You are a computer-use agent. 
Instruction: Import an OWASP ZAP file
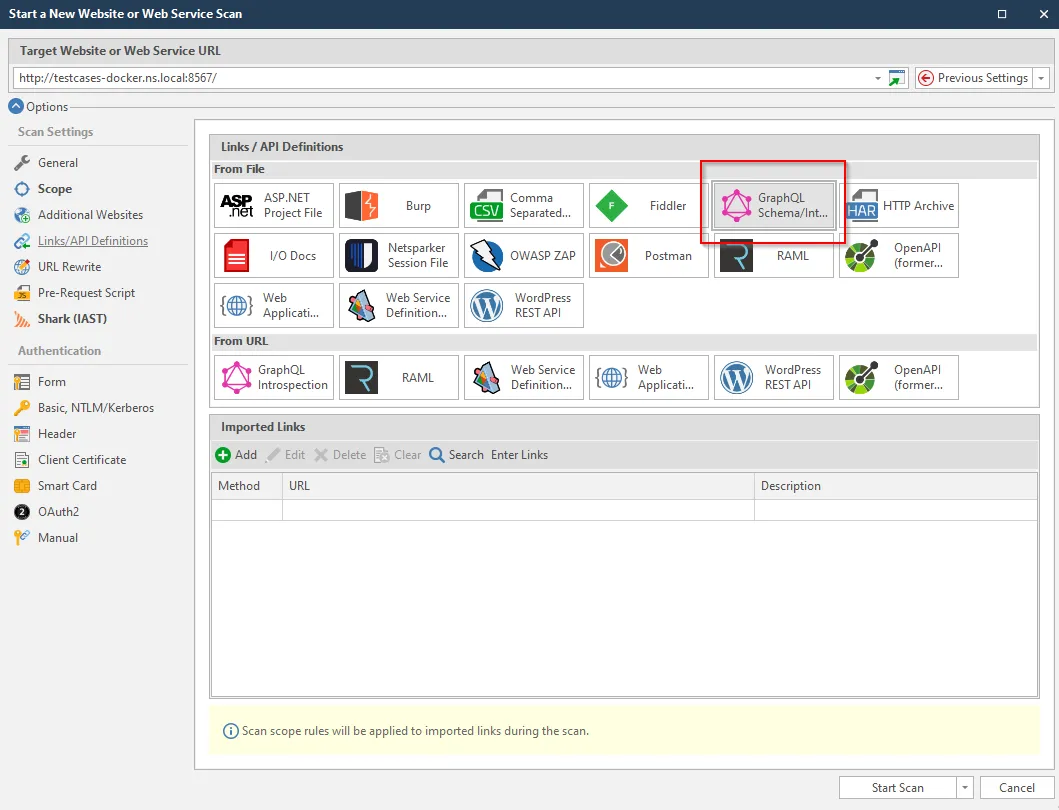click(523, 255)
